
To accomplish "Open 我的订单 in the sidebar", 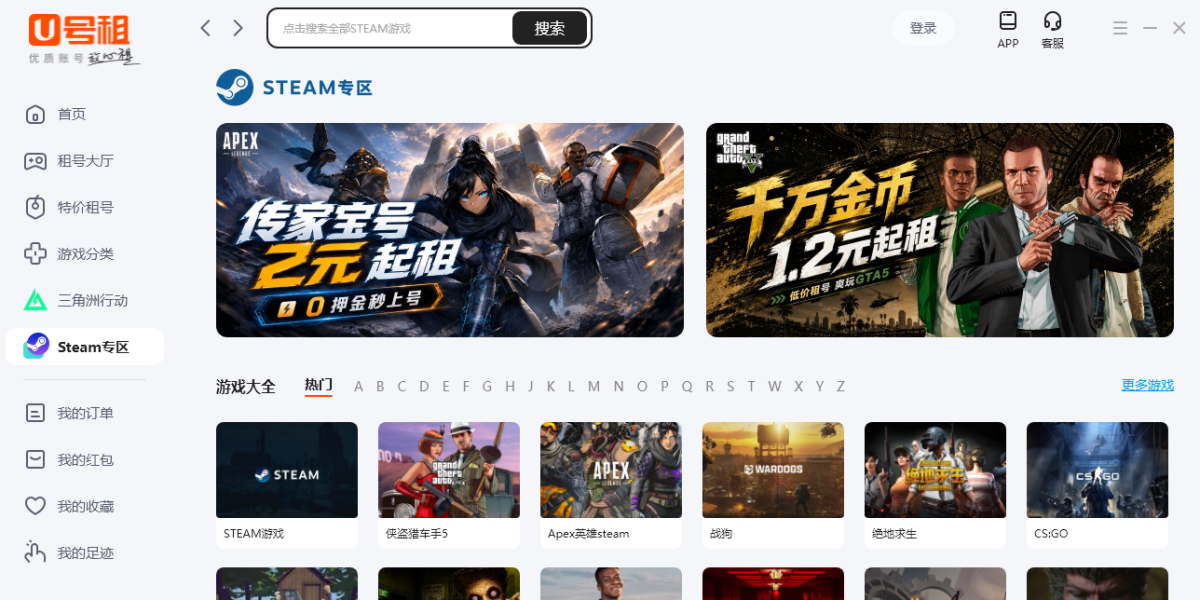I will click(x=85, y=413).
